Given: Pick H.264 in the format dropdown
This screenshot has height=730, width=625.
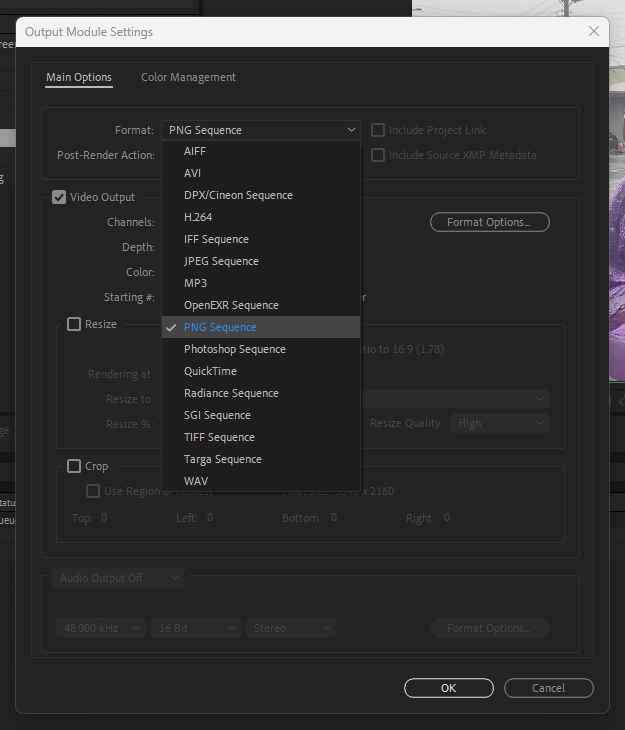Looking at the screenshot, I should pos(198,217).
